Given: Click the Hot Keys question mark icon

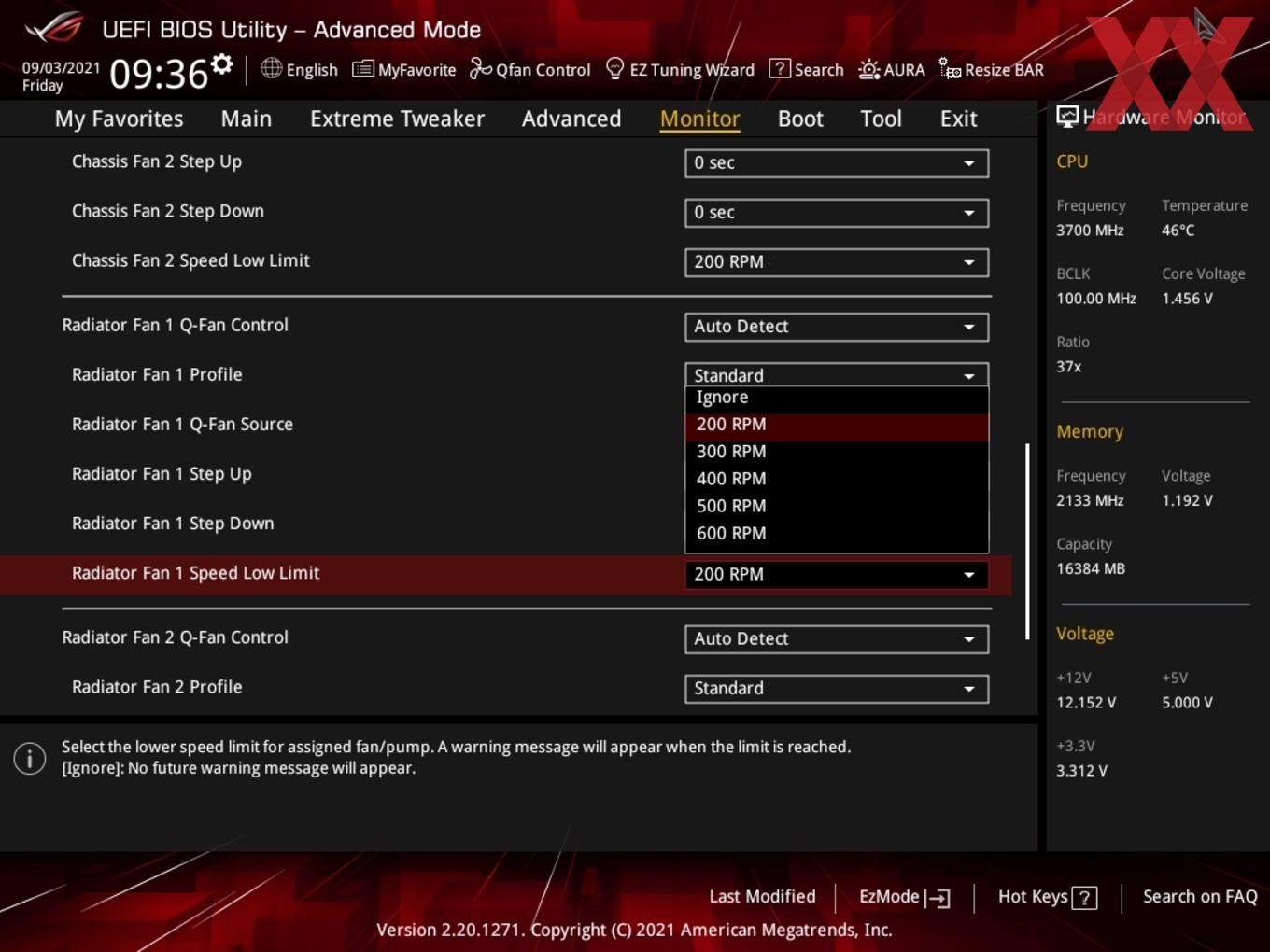Looking at the screenshot, I should point(1084,898).
